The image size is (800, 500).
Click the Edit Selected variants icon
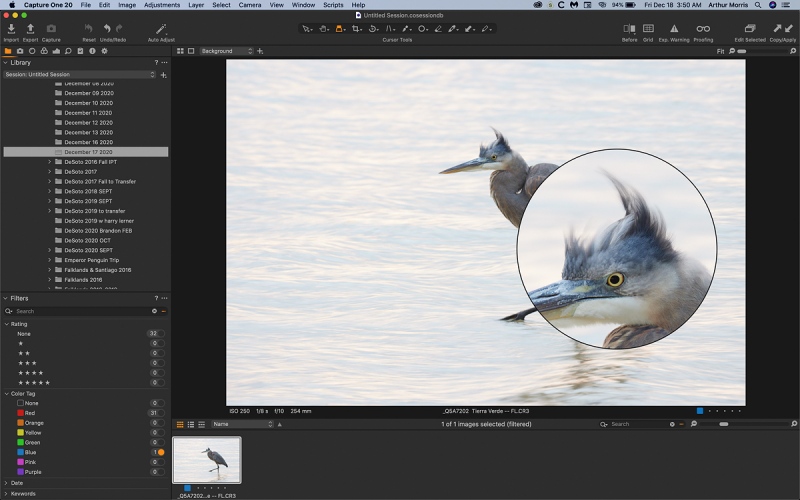point(749,29)
